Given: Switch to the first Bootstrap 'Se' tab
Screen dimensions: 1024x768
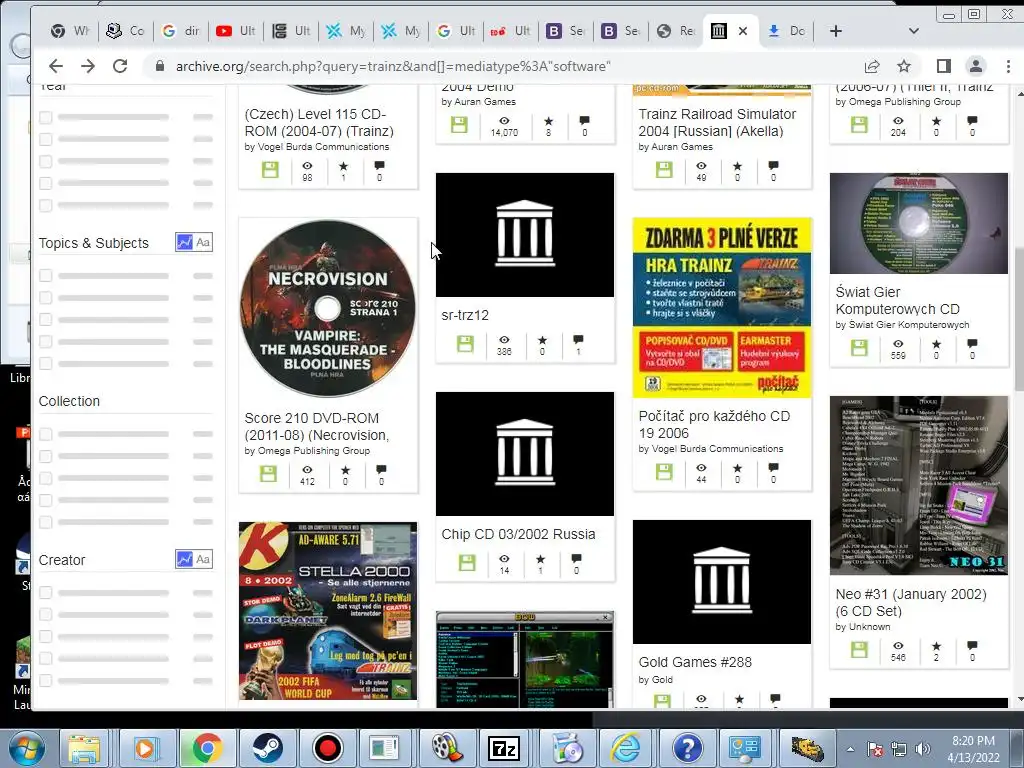Looking at the screenshot, I should [x=566, y=31].
